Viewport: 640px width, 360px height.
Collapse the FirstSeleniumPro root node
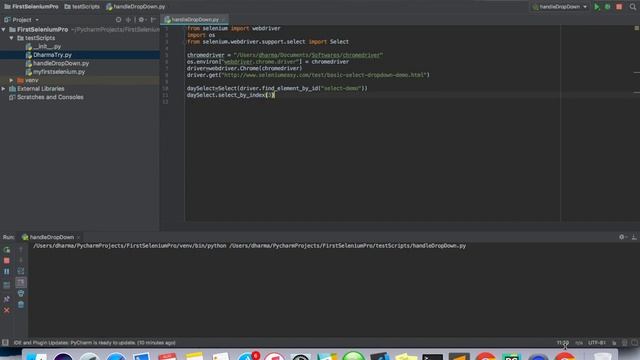tap(4, 29)
